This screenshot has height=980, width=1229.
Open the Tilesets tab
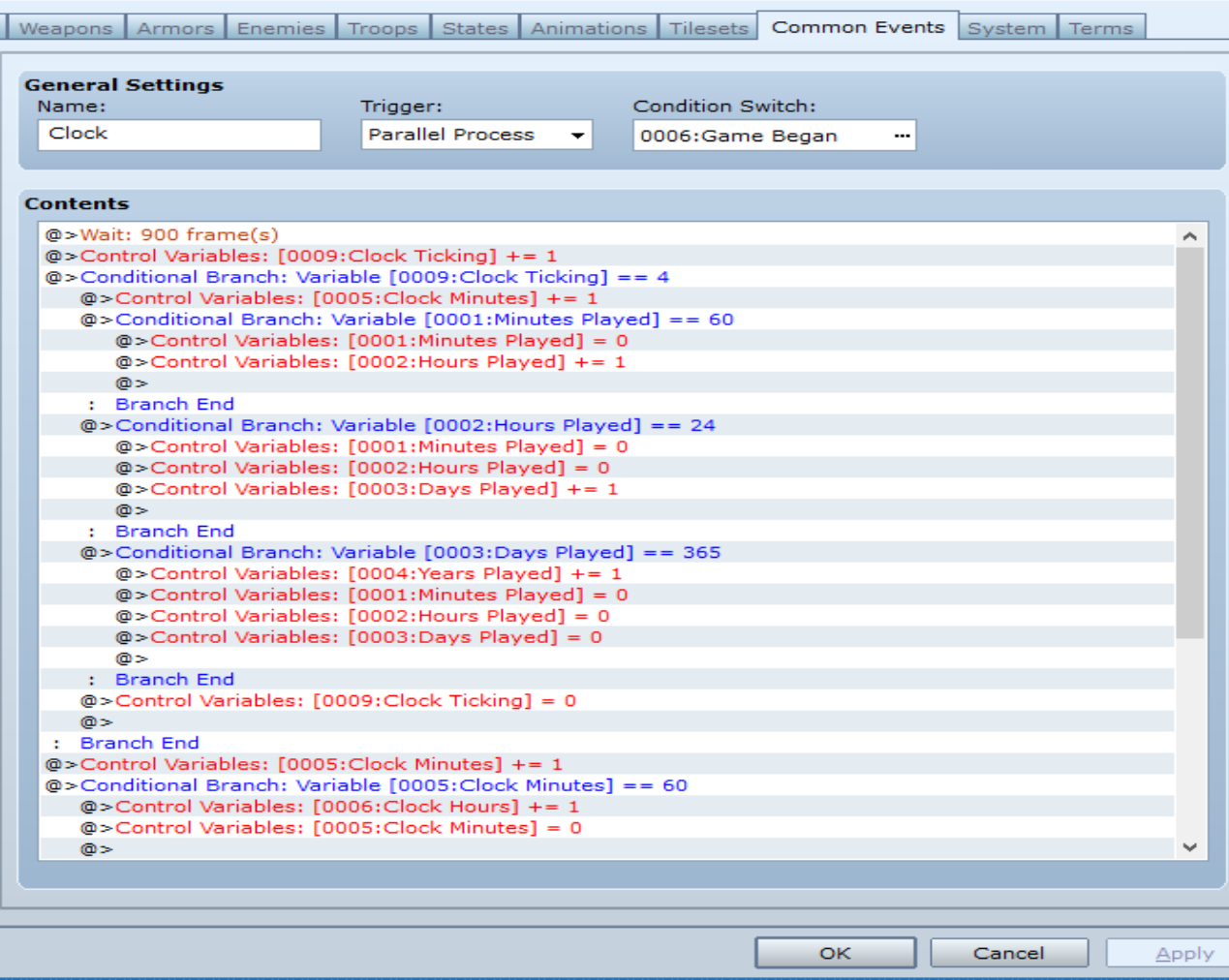[x=708, y=28]
